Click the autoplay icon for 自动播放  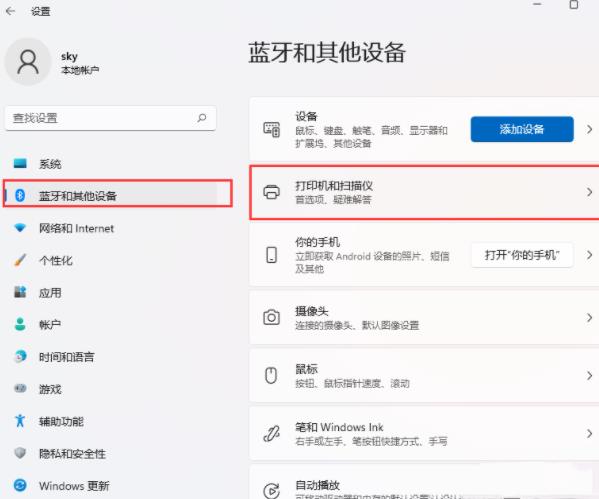pos(272,491)
